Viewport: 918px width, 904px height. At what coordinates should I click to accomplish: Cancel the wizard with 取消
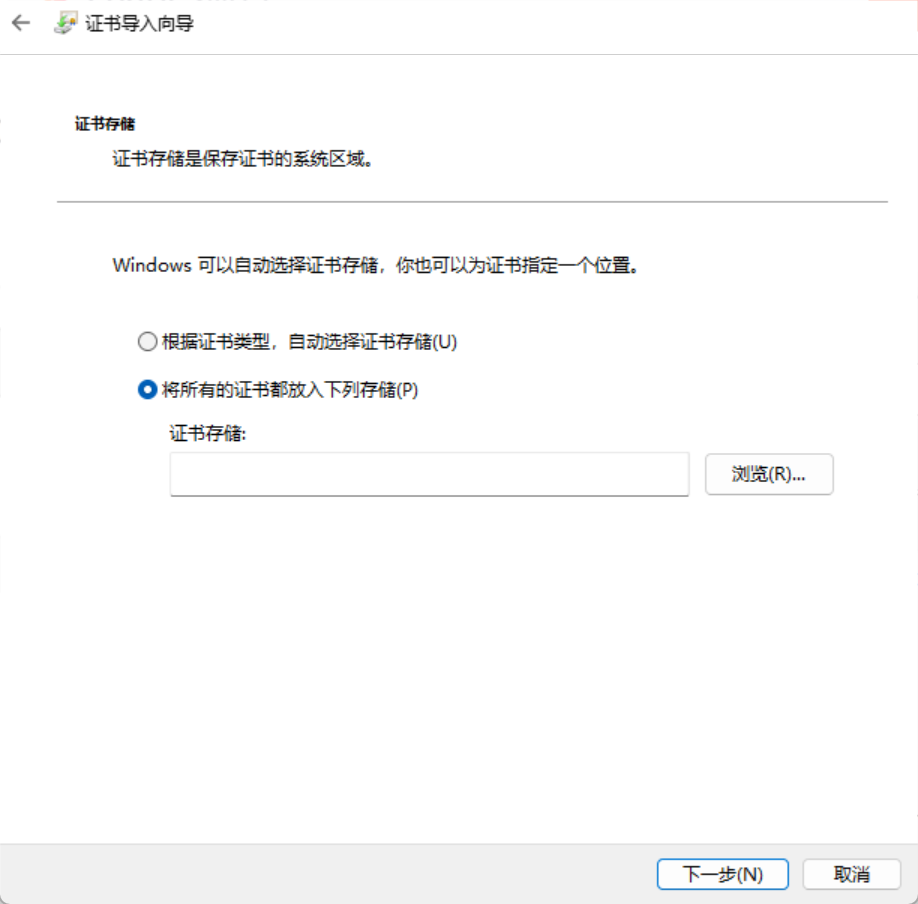pyautogui.click(x=851, y=874)
